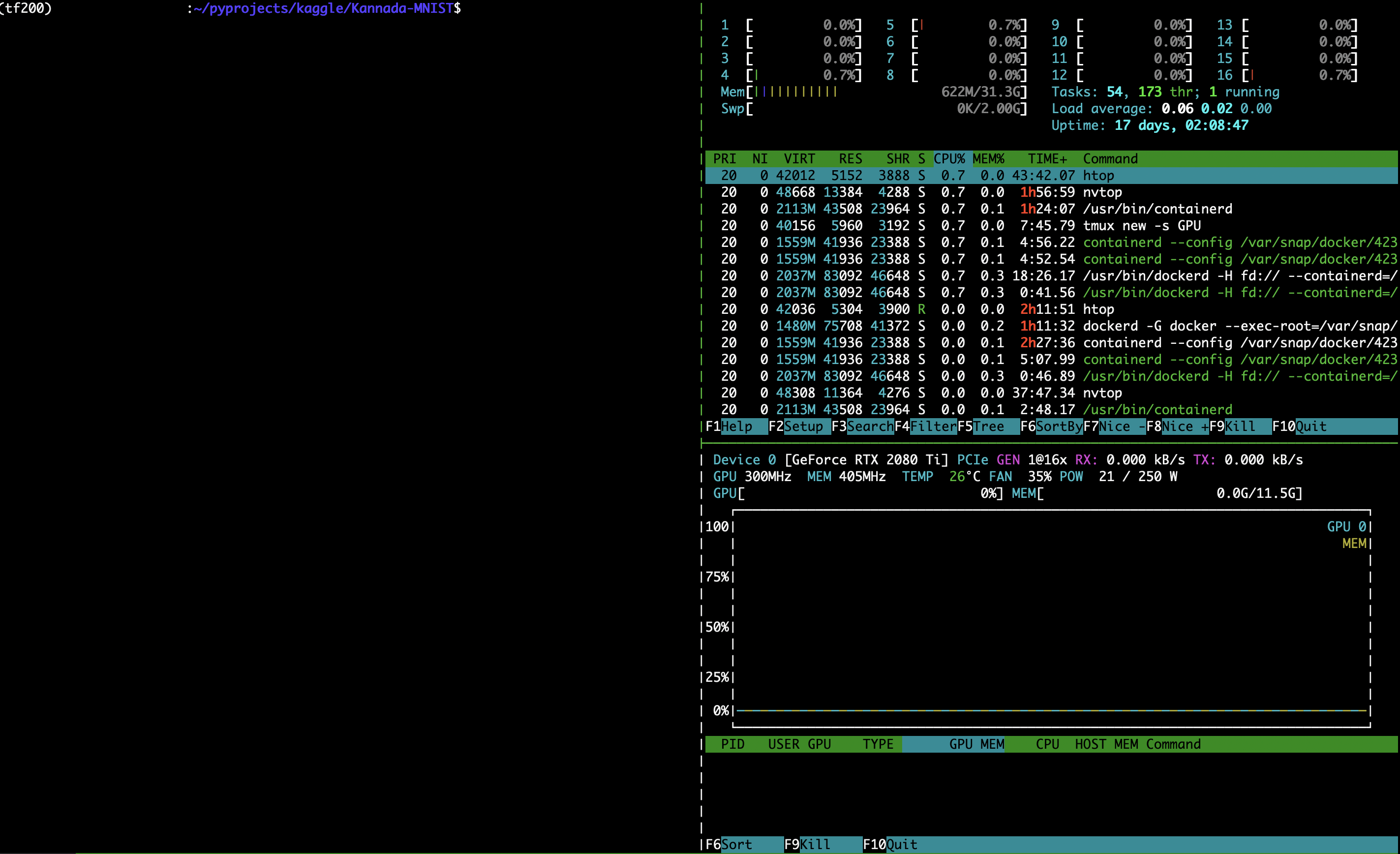Open the F6 SortBy menu in htop
The height and width of the screenshot is (854, 1400).
click(1052, 427)
